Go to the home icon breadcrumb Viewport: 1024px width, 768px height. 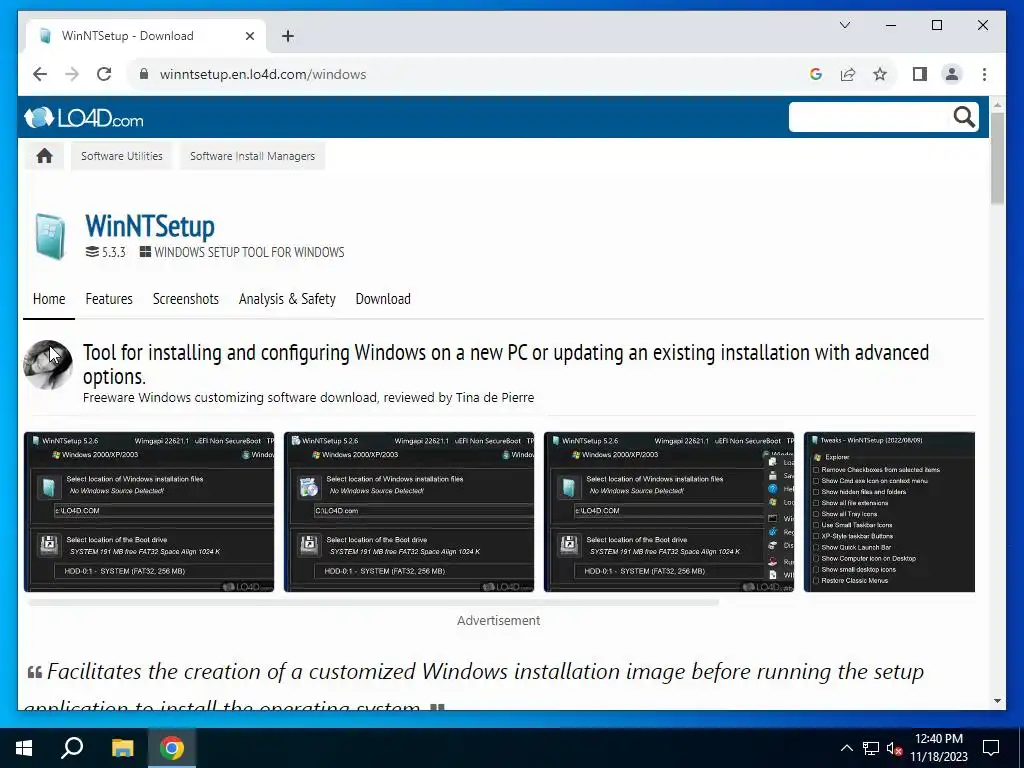(44, 156)
